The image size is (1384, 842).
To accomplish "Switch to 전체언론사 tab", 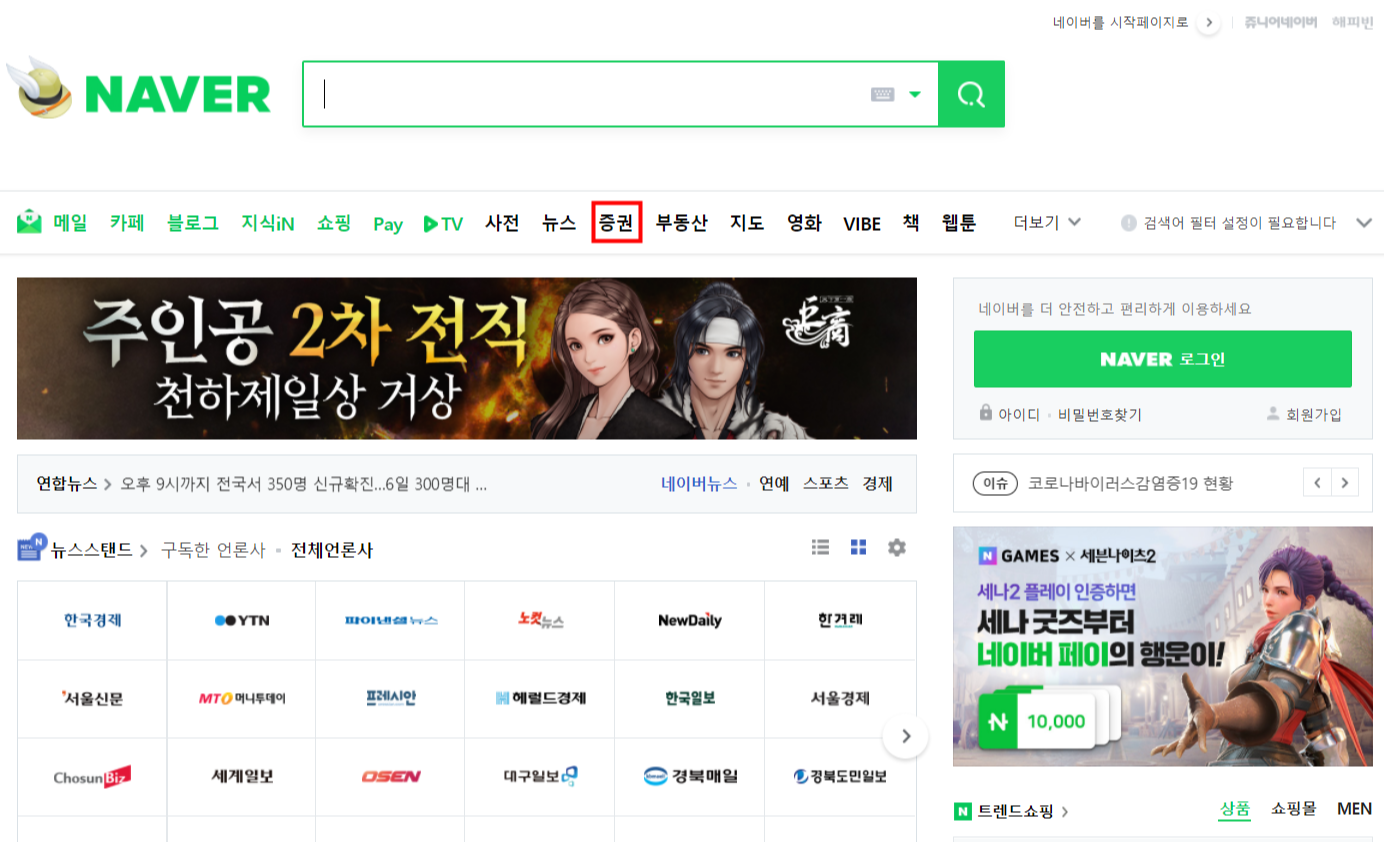I will click(x=332, y=550).
